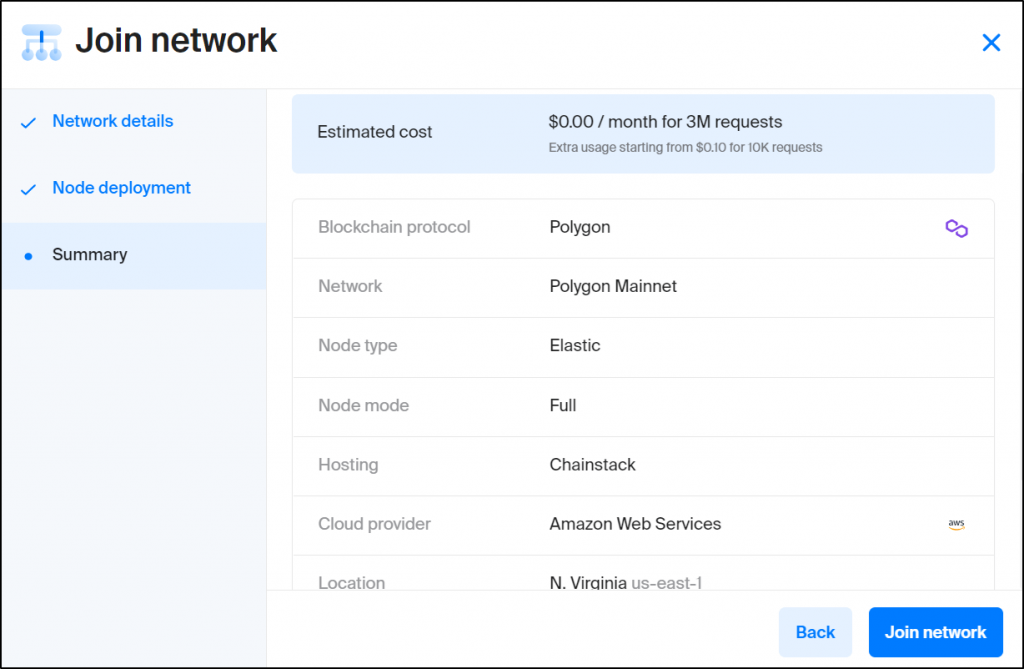Select the Polygon Mainnet value
Image resolution: width=1024 pixels, height=669 pixels.
coord(613,286)
